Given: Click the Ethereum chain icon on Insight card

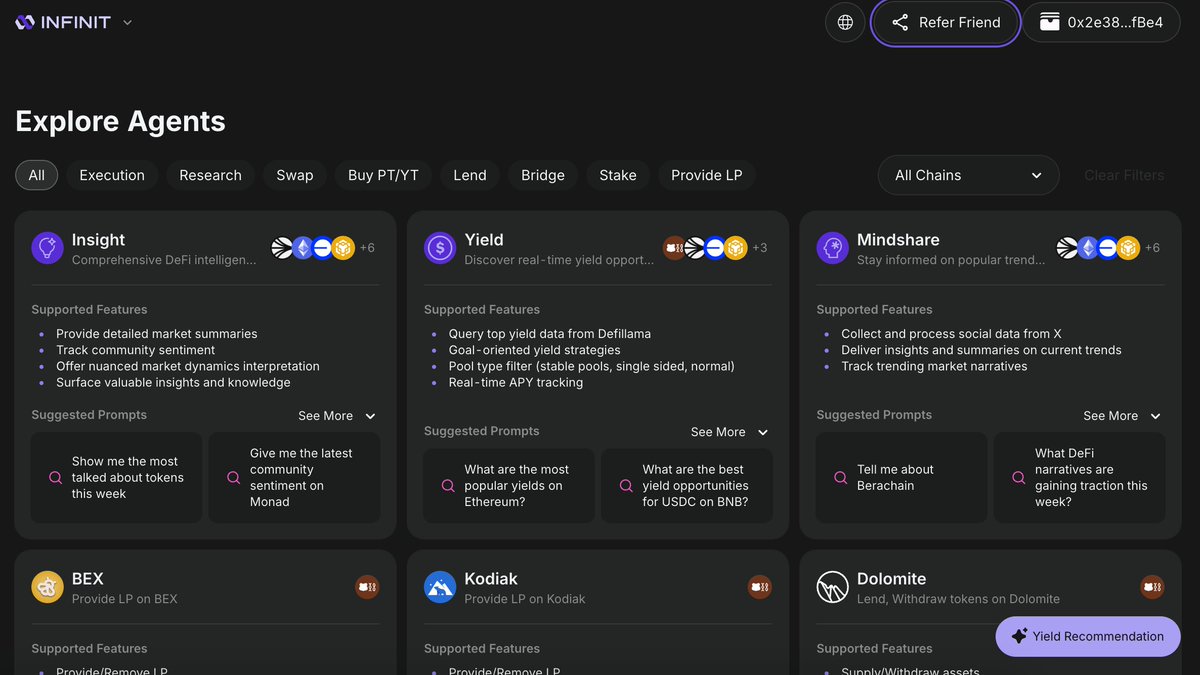Looking at the screenshot, I should pos(303,248).
